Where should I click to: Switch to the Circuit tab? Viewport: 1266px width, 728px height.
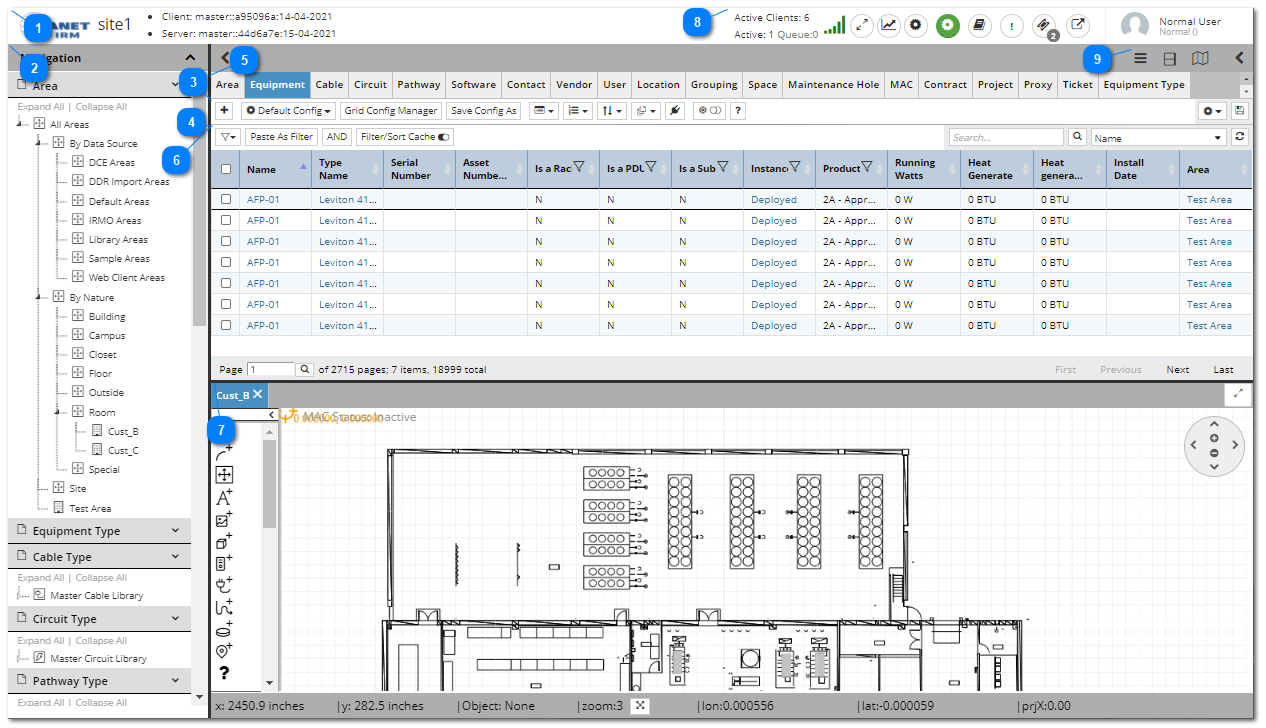point(370,85)
